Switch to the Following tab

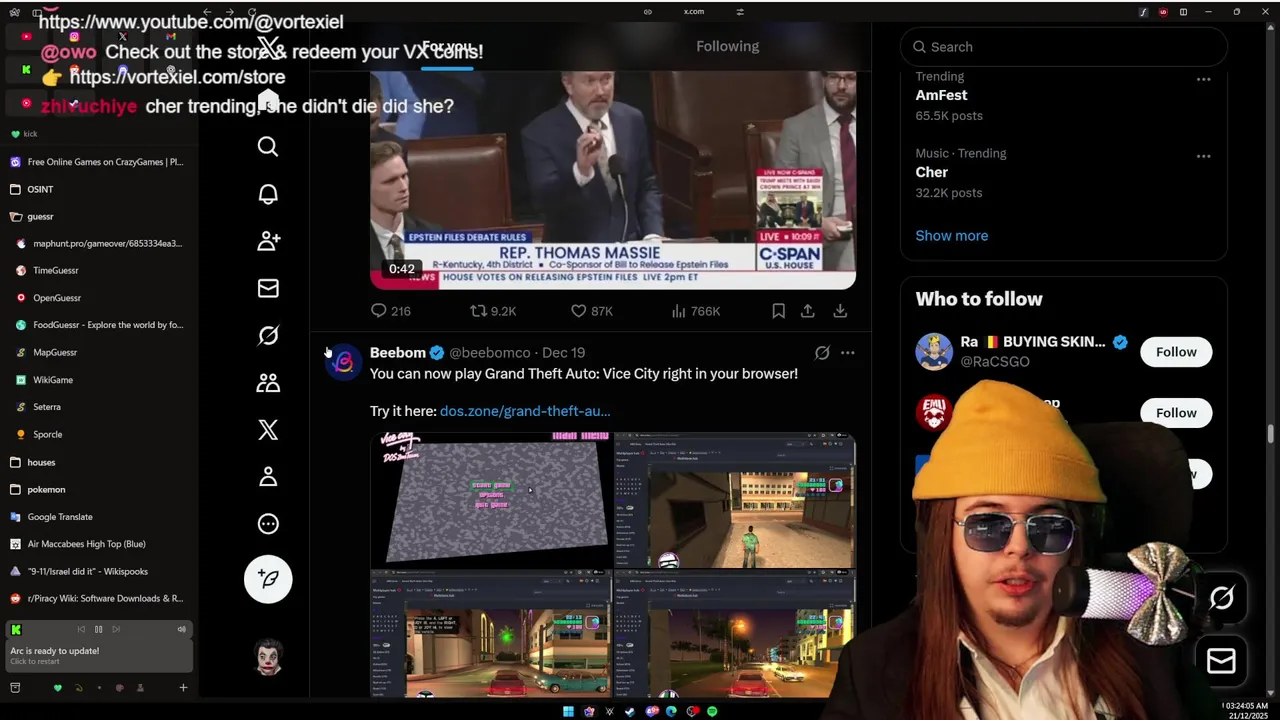pos(728,46)
